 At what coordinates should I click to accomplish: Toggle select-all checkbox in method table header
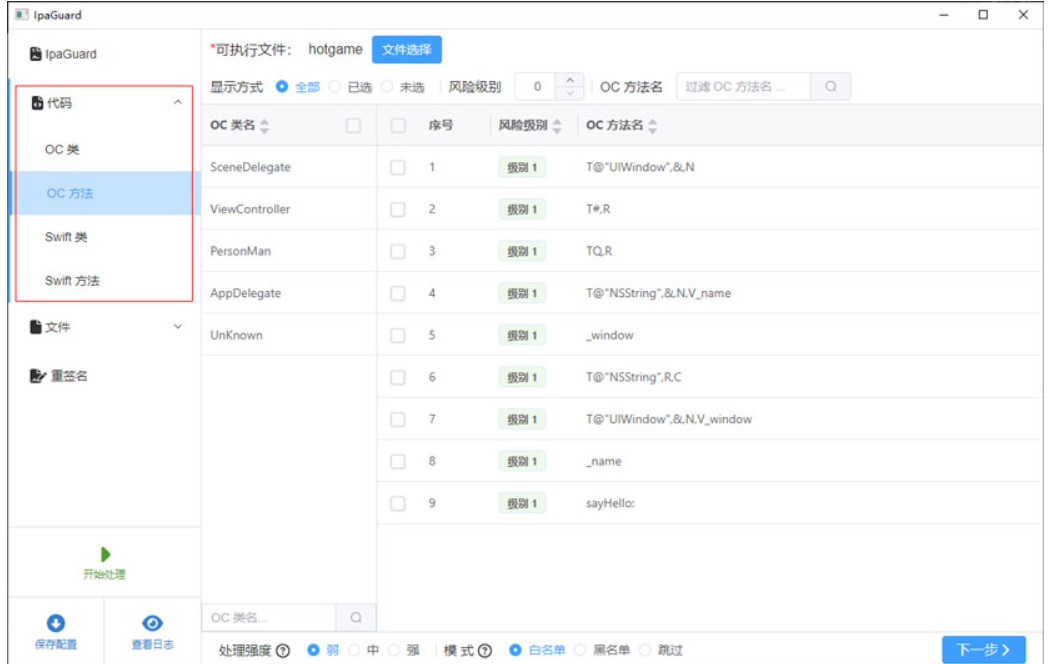point(398,126)
